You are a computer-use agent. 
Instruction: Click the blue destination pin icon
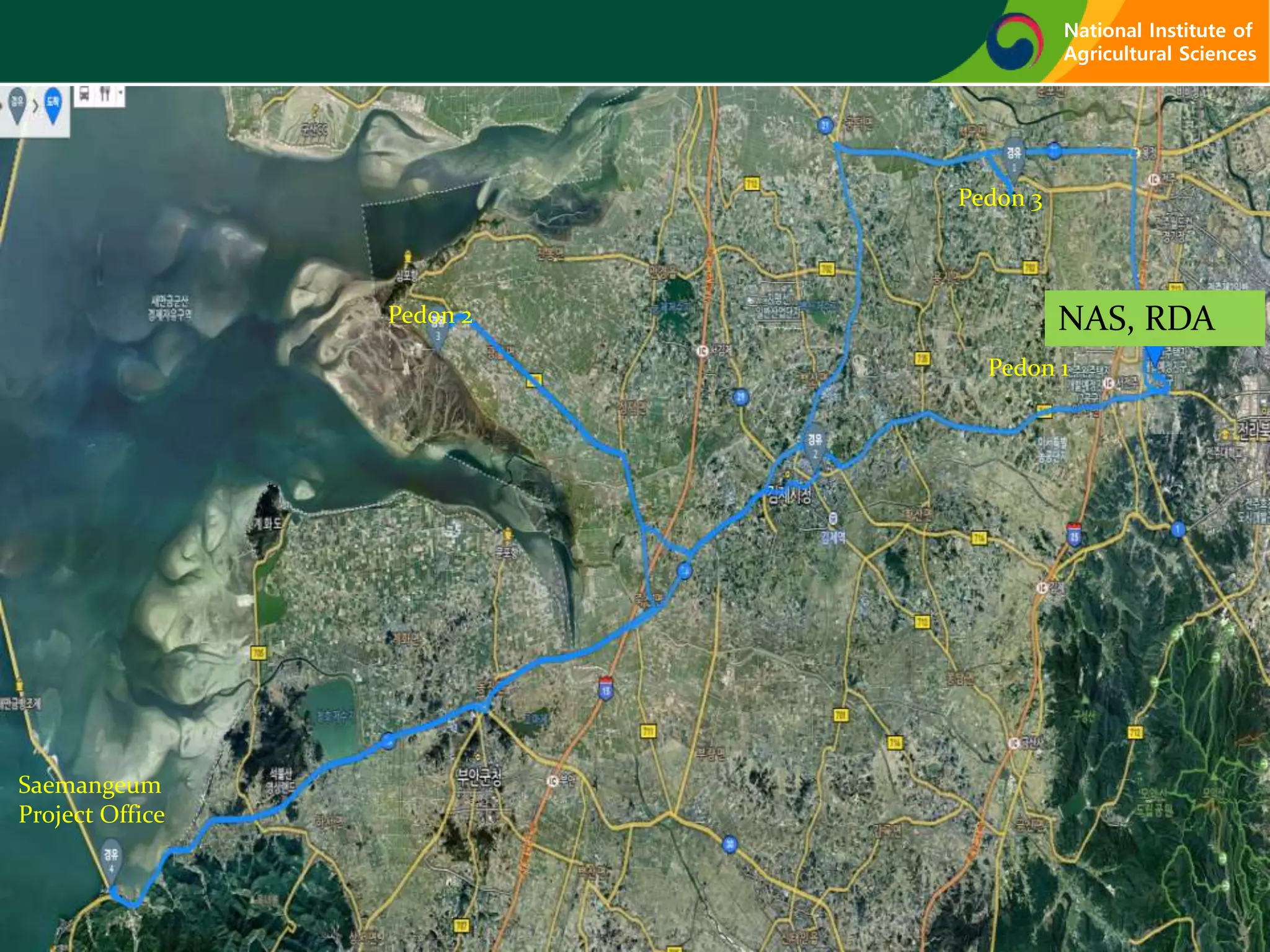click(x=53, y=105)
